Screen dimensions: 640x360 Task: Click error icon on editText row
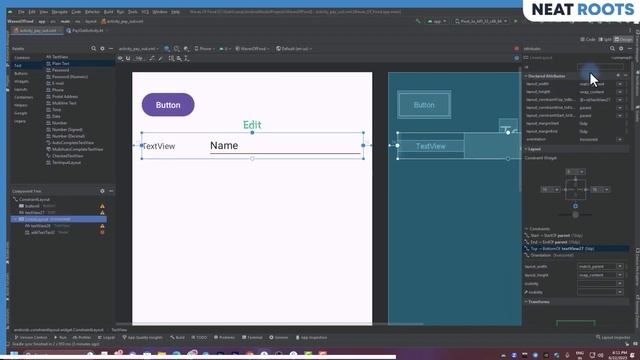[102, 232]
